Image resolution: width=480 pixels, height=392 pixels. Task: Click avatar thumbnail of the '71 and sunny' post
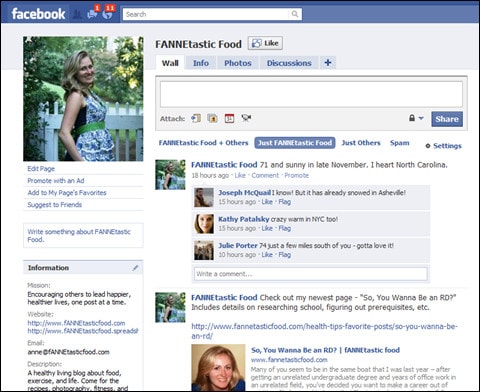click(170, 175)
